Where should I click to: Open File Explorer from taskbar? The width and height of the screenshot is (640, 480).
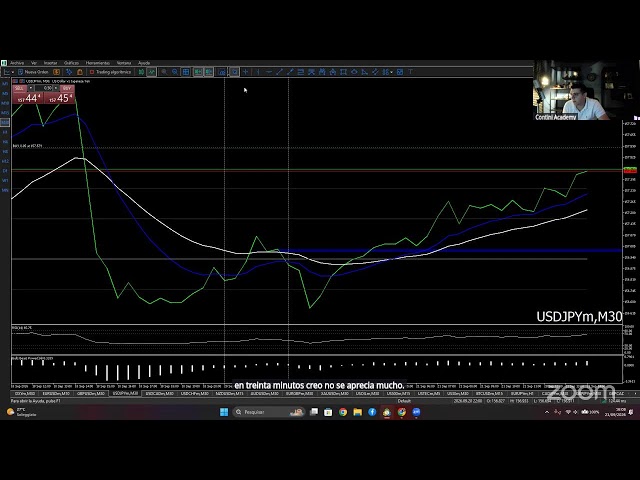click(x=358, y=412)
